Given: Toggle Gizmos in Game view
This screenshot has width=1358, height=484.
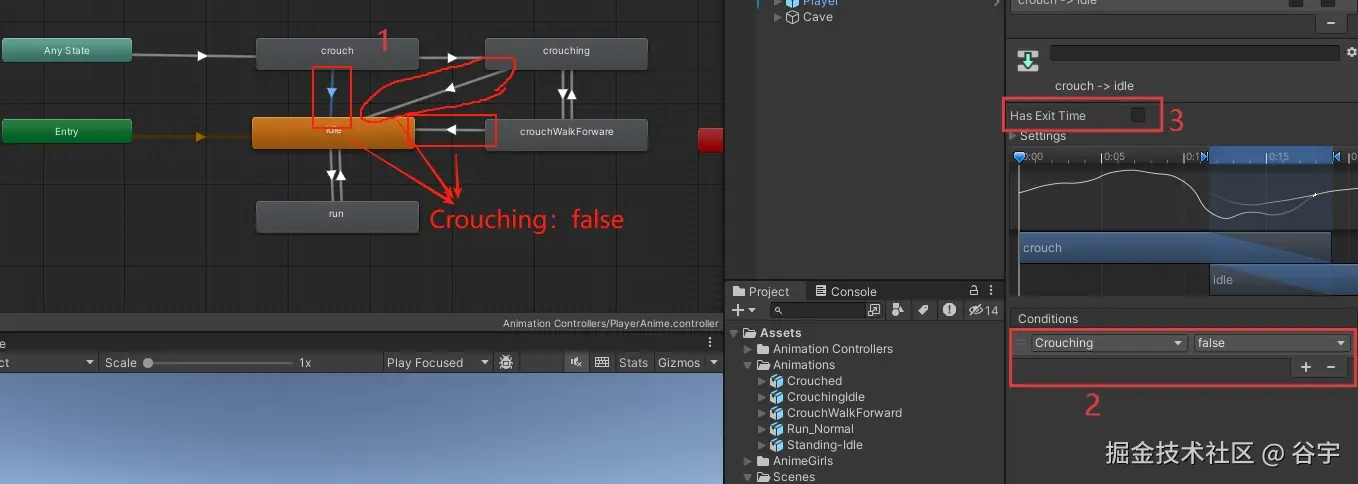Looking at the screenshot, I should coord(679,362).
